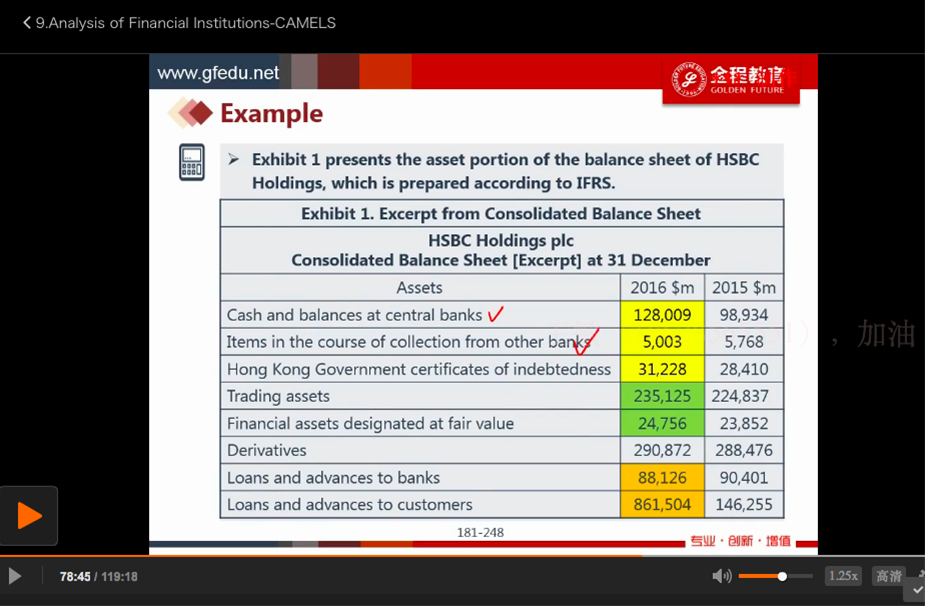
Task: Click the '2016 $m' column header
Action: click(662, 287)
